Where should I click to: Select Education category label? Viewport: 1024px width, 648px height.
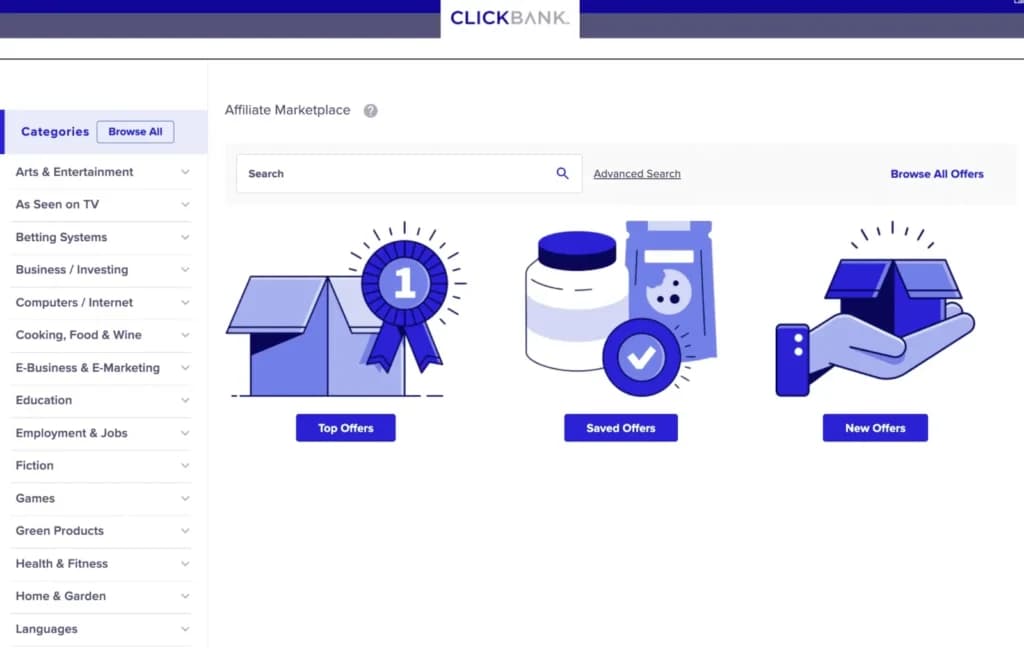pyautogui.click(x=44, y=400)
